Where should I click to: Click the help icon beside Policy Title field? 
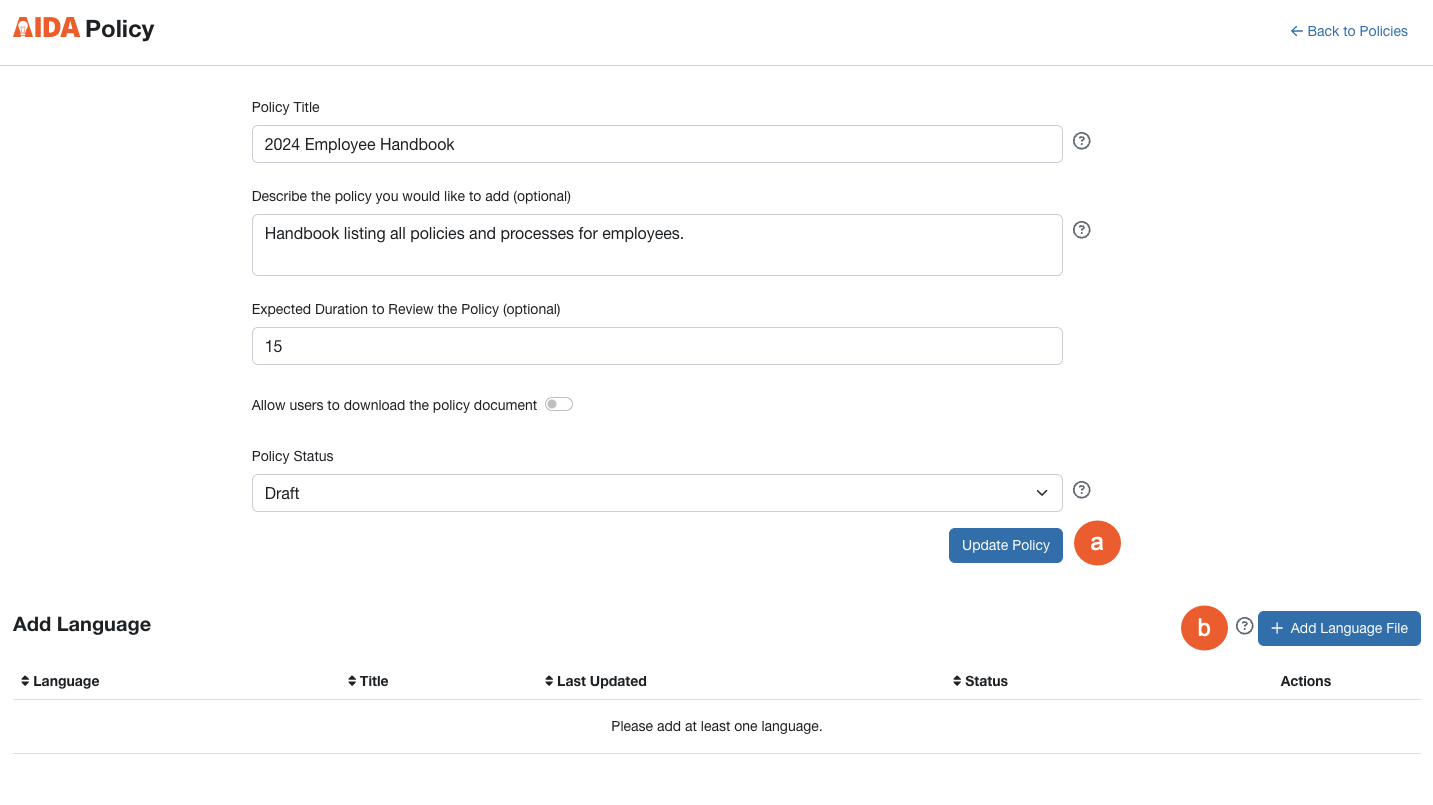(1081, 140)
